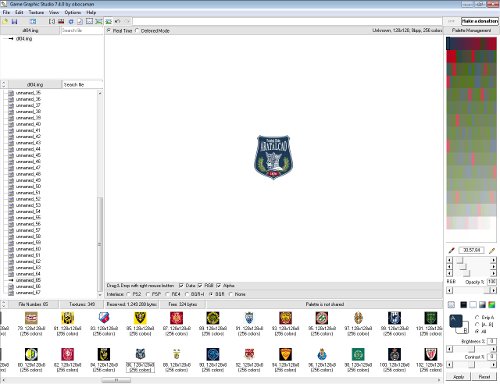Click the bracketed-square toolbar icon
Viewport: 500px width, 384px height.
[x=52, y=21]
